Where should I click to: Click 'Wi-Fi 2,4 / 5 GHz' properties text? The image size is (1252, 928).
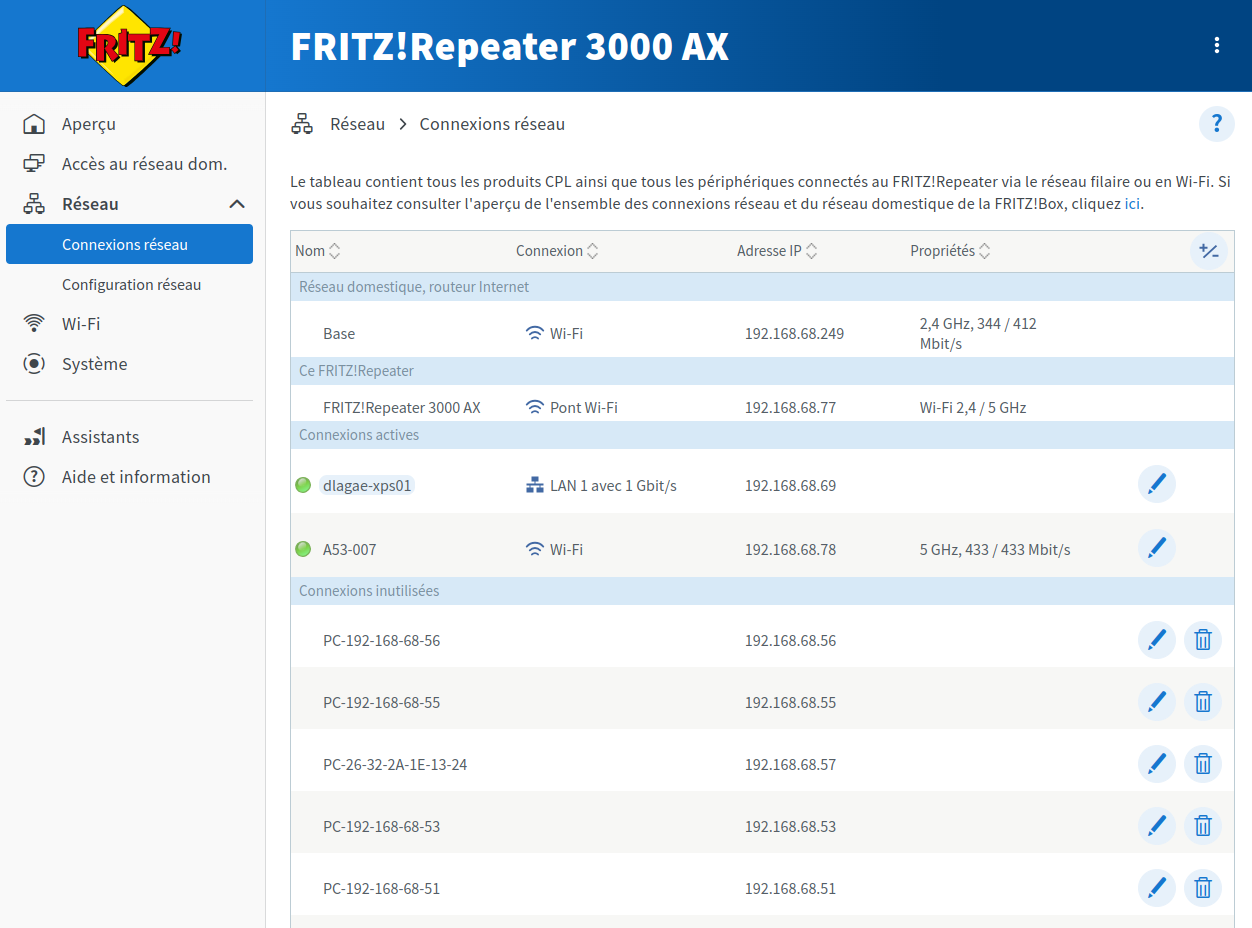[973, 407]
